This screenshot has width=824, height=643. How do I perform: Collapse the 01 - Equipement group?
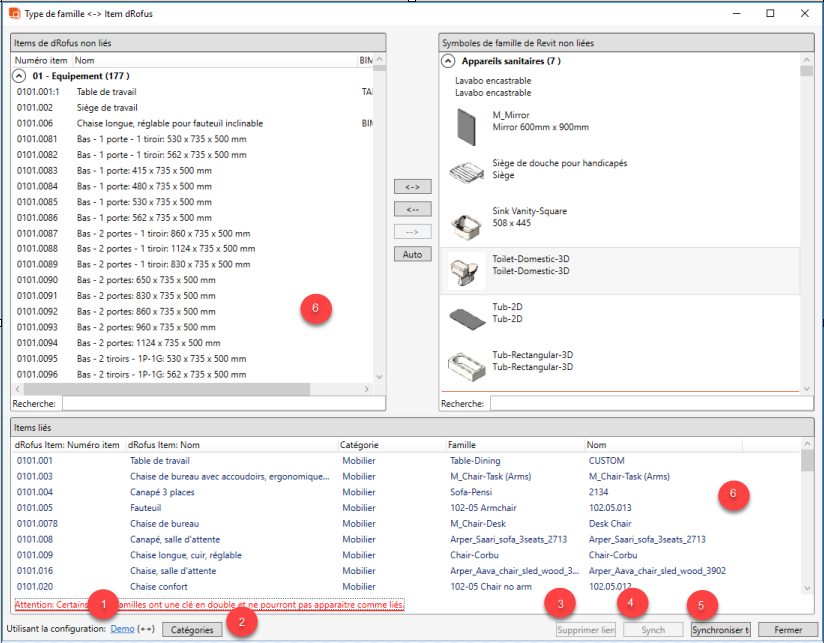[19, 76]
